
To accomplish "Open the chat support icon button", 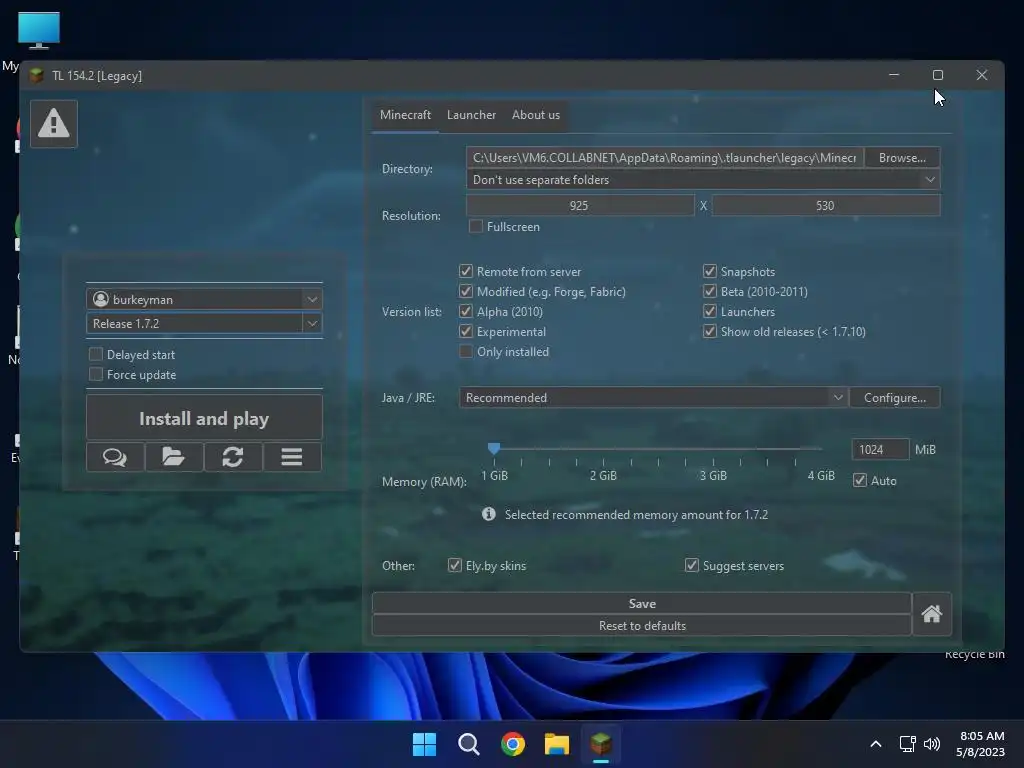I will tap(115, 456).
